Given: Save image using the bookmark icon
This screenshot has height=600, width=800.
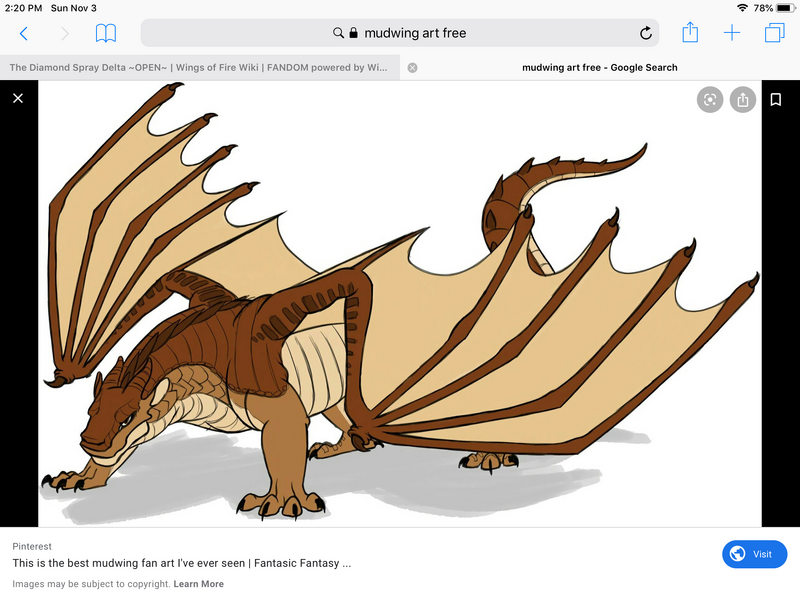Looking at the screenshot, I should coord(775,99).
